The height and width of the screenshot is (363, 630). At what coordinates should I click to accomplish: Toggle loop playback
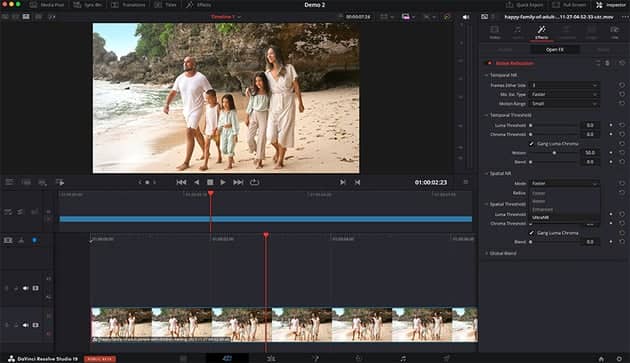254,182
